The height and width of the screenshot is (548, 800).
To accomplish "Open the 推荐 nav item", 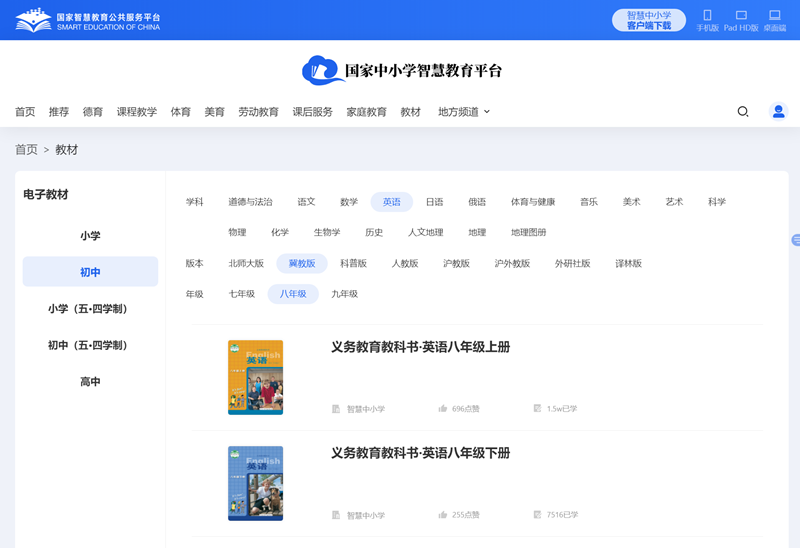I will (59, 112).
